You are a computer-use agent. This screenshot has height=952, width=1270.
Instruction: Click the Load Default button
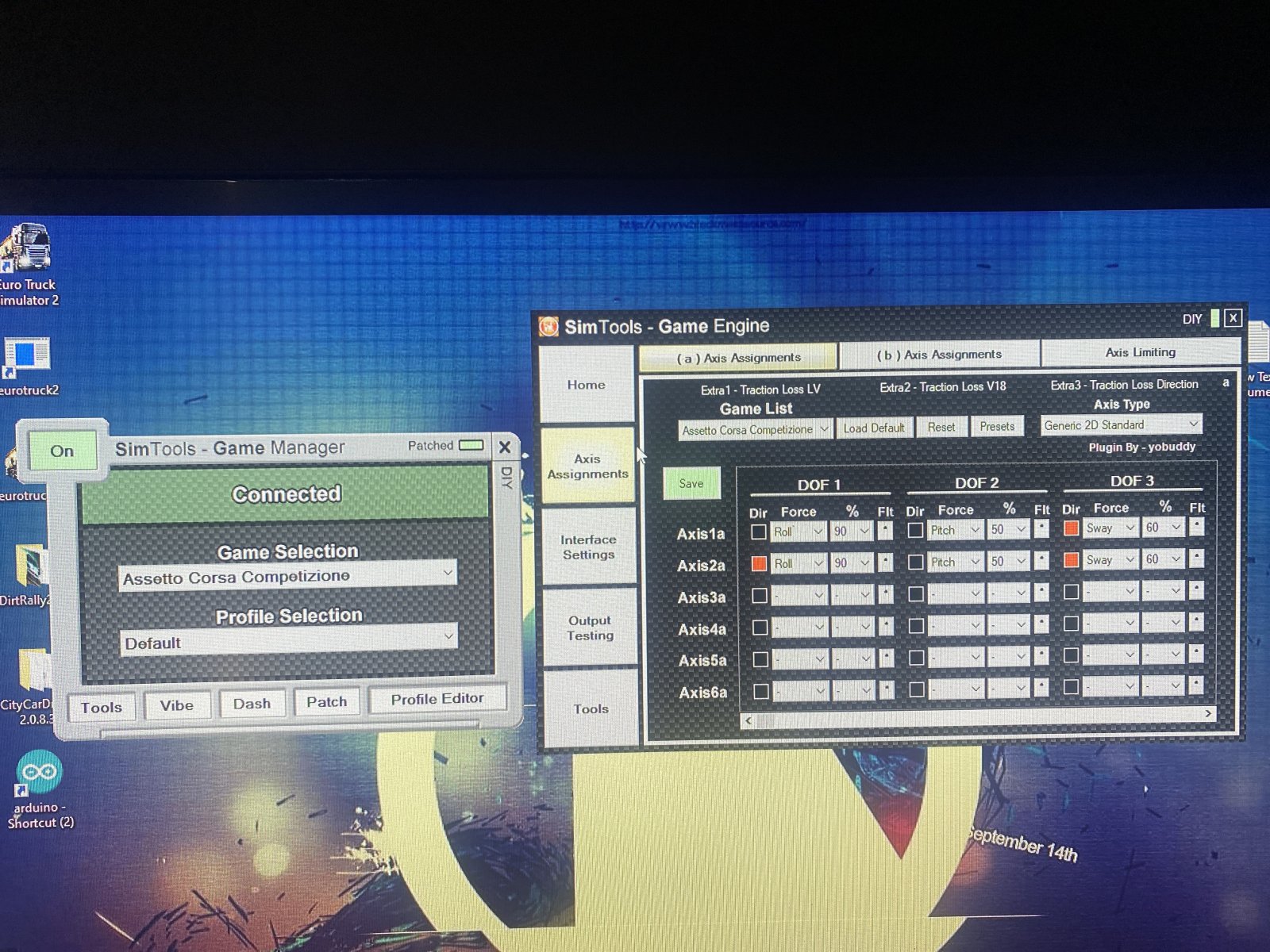[x=874, y=428]
